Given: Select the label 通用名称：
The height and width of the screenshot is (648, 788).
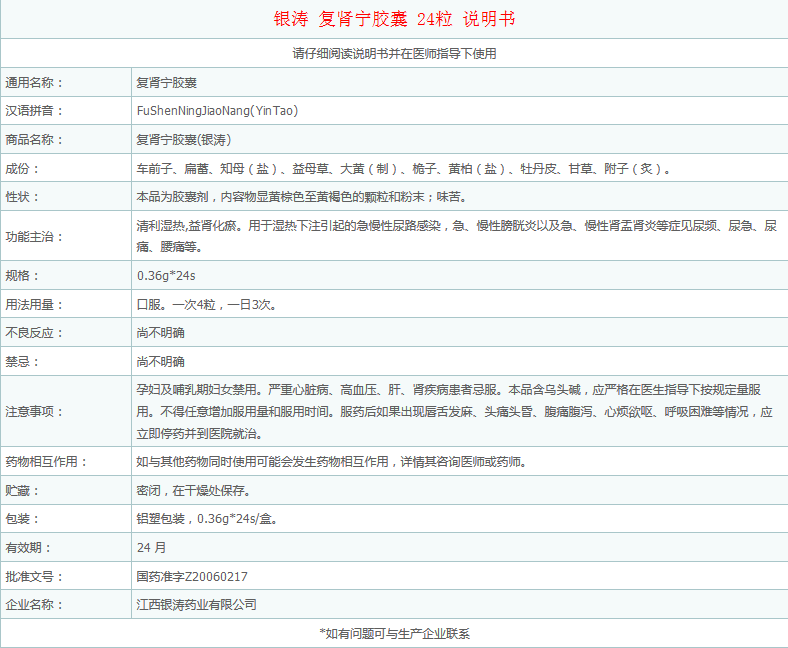Looking at the screenshot, I should coord(34,82).
